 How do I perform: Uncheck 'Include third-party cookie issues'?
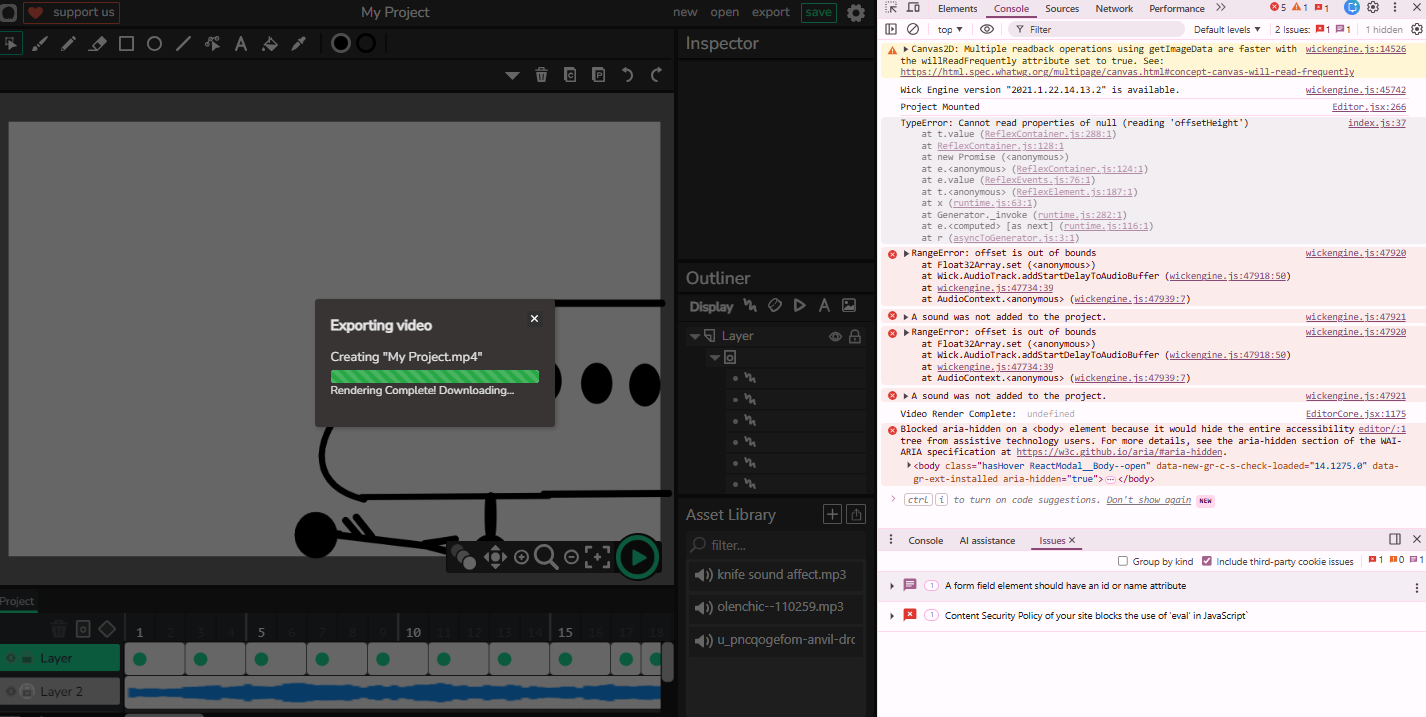click(x=1207, y=562)
